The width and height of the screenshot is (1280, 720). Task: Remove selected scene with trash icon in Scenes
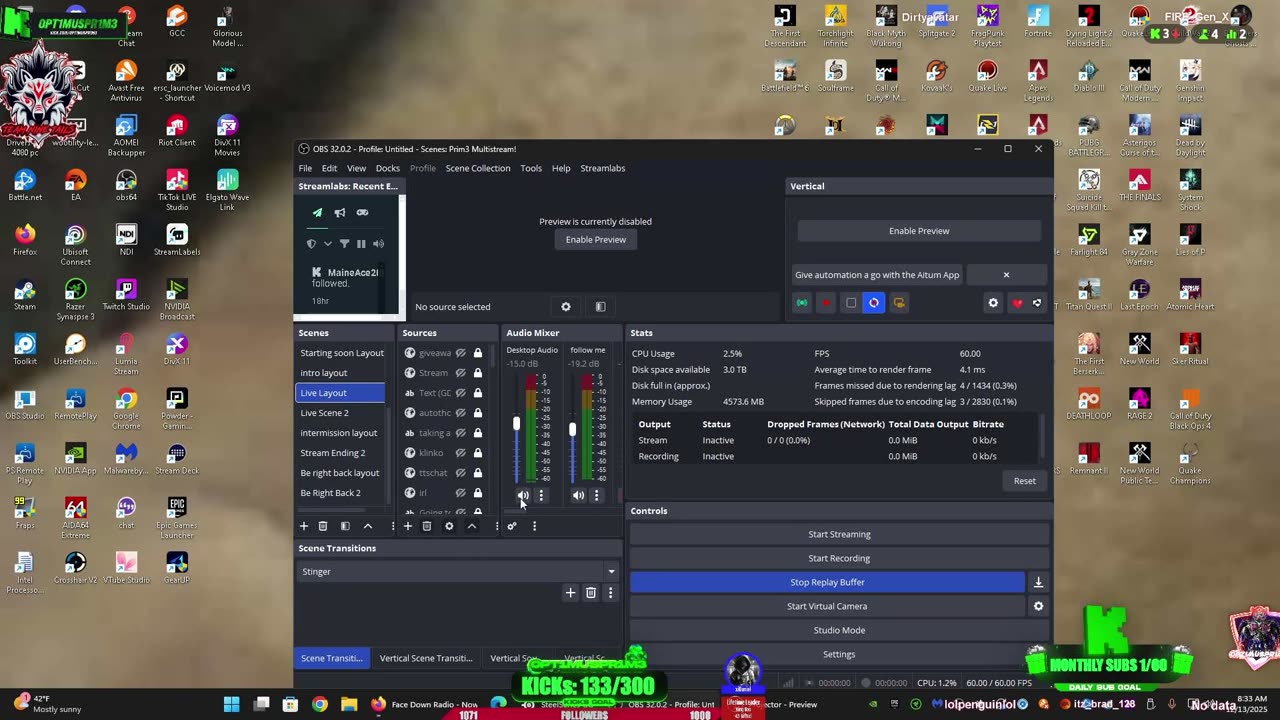pos(323,526)
